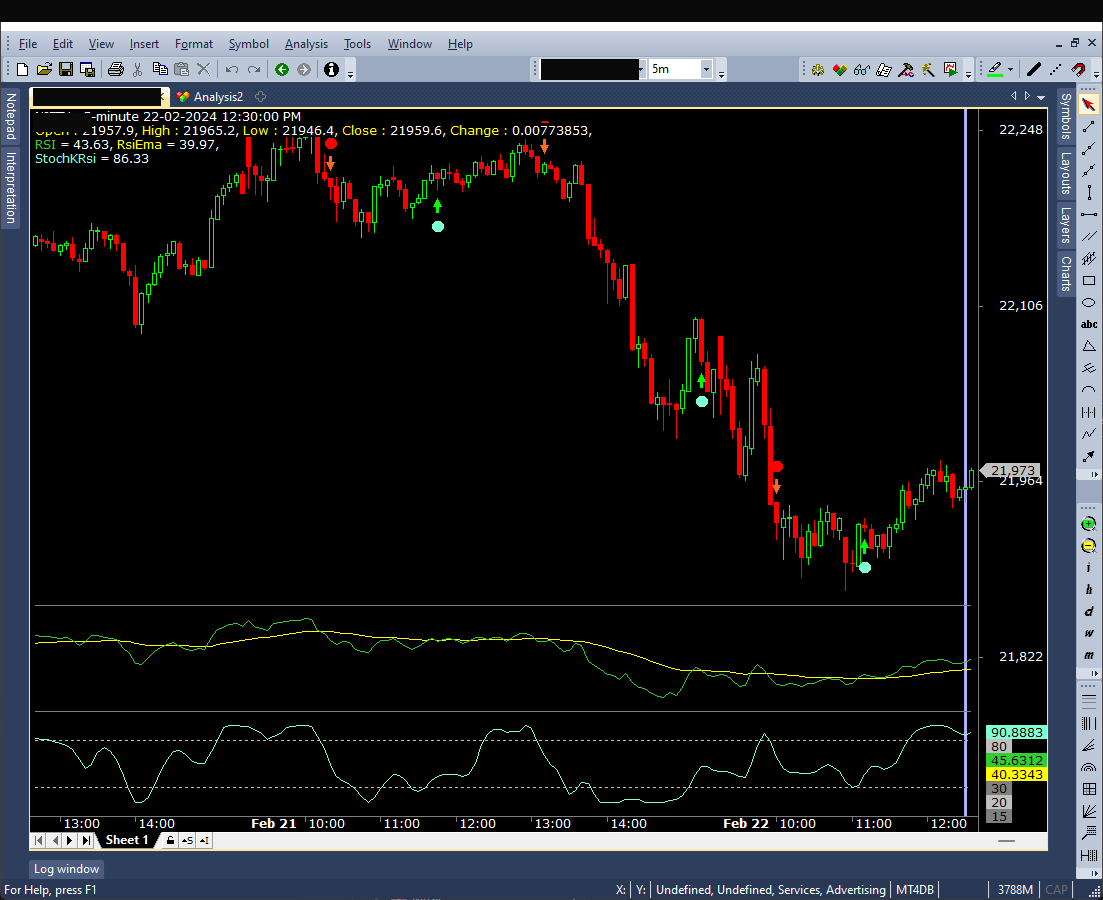Screen dimensions: 1103x900
Task: Open the Automatic Analysis colored-blocks icon
Action: 839,69
